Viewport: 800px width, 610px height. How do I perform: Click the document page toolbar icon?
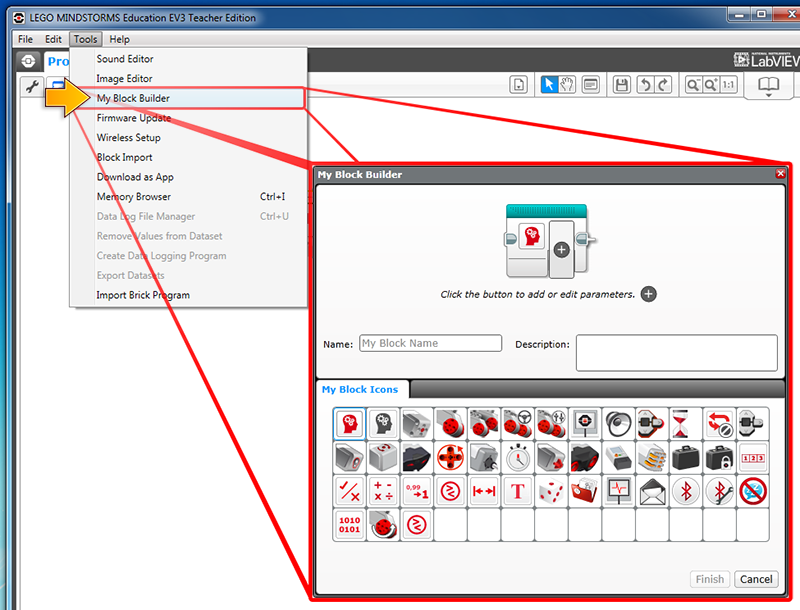coord(518,85)
